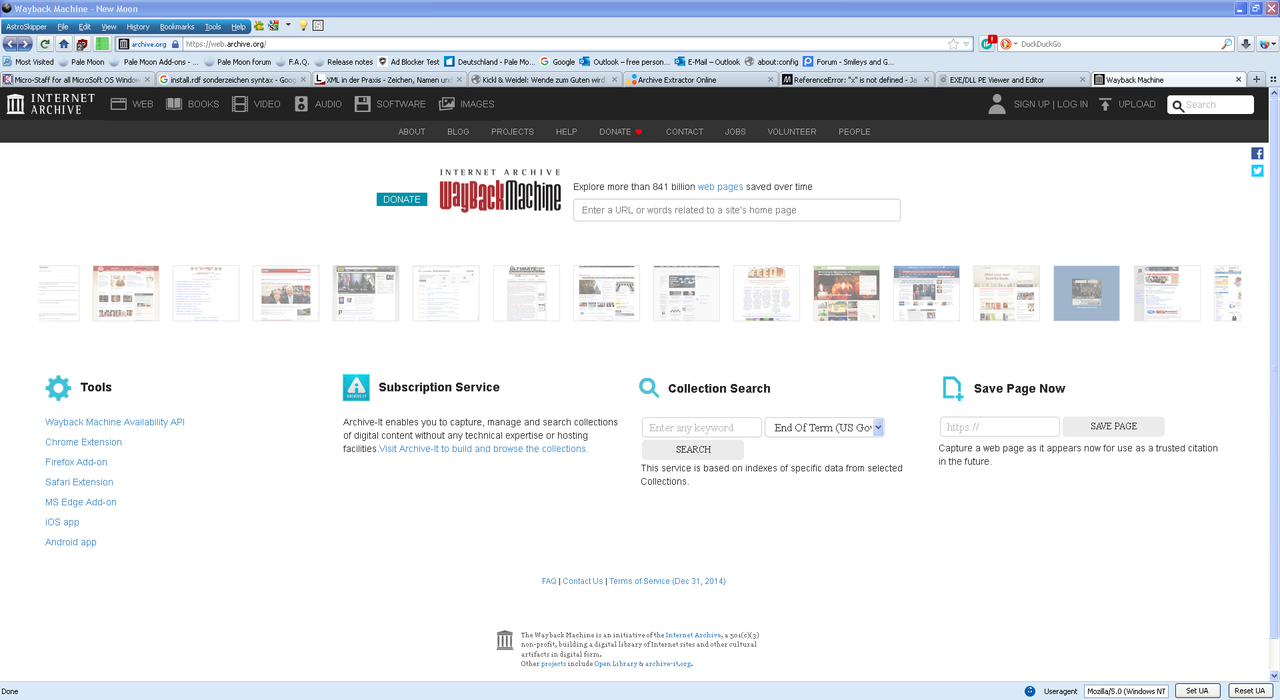Image resolution: width=1280 pixels, height=700 pixels.
Task: Click the Set UA button
Action: 1197,691
